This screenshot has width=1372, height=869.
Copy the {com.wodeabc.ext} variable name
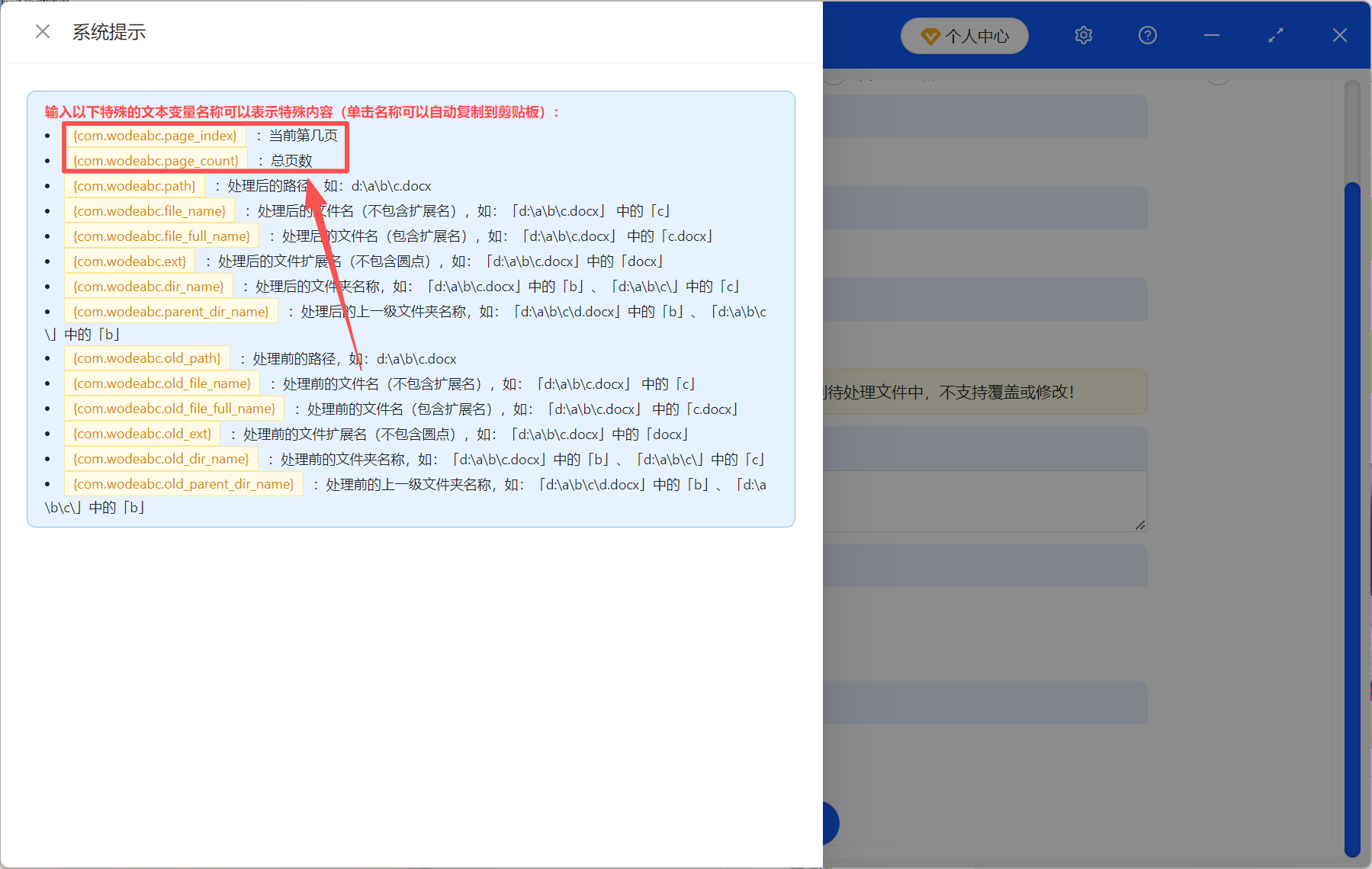(x=129, y=261)
